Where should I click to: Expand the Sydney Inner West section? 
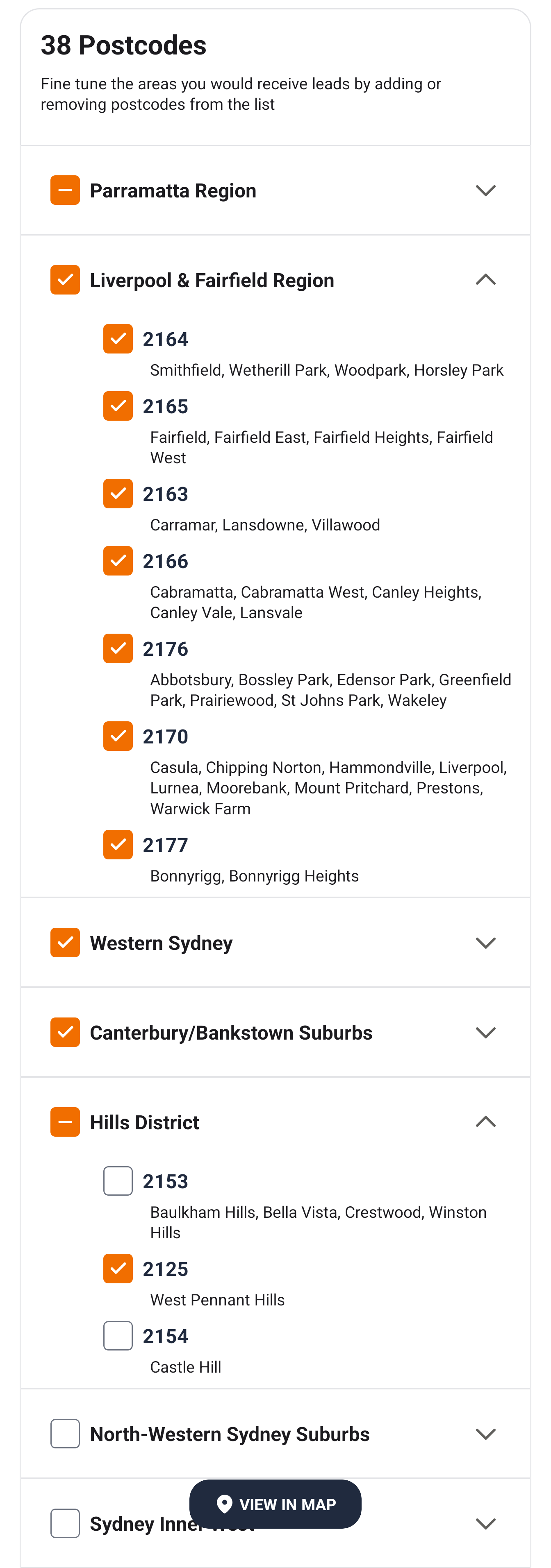485,1523
